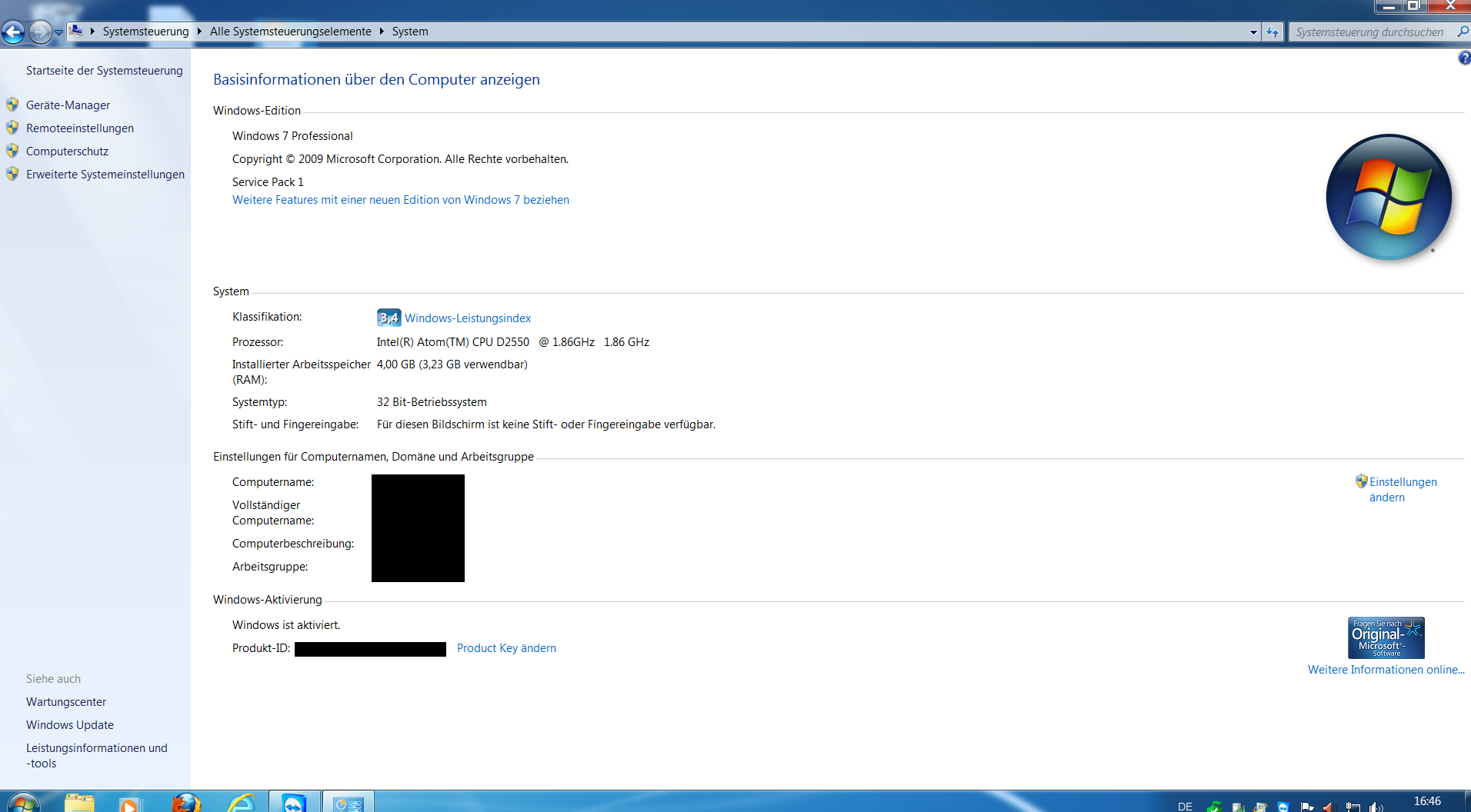Viewport: 1471px width, 812px height.
Task: Open Windows Explorer folder icon in taskbar
Action: 78,804
